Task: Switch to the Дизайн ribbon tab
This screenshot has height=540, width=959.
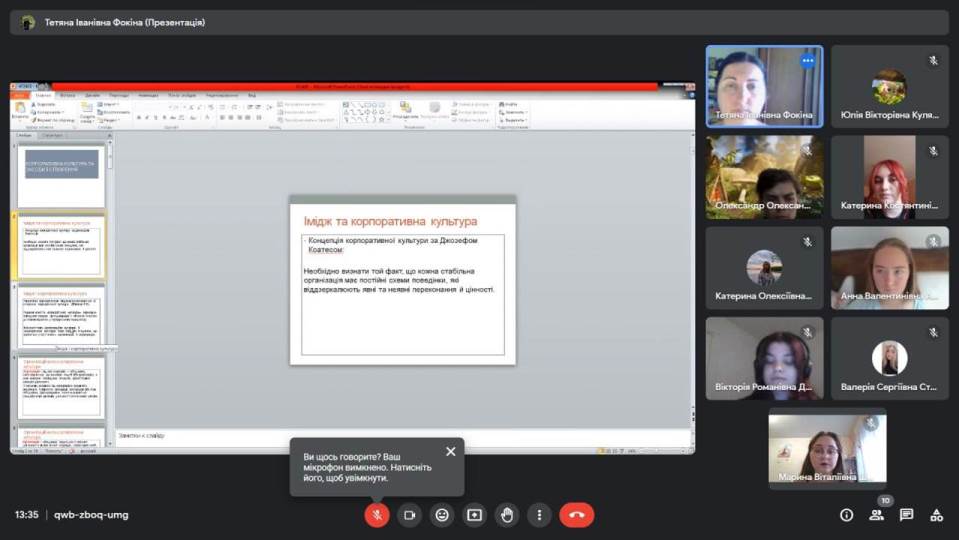Action: (x=92, y=95)
